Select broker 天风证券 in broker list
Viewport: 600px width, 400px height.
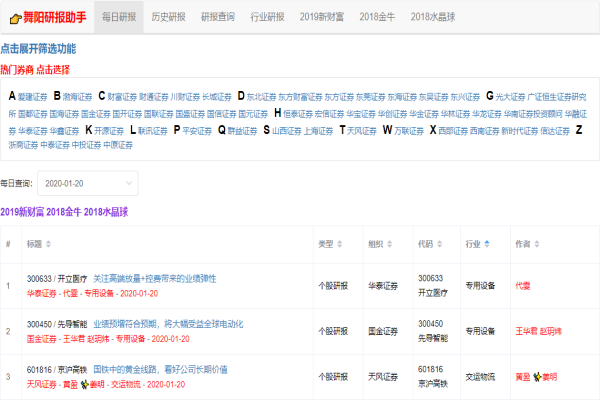362,131
